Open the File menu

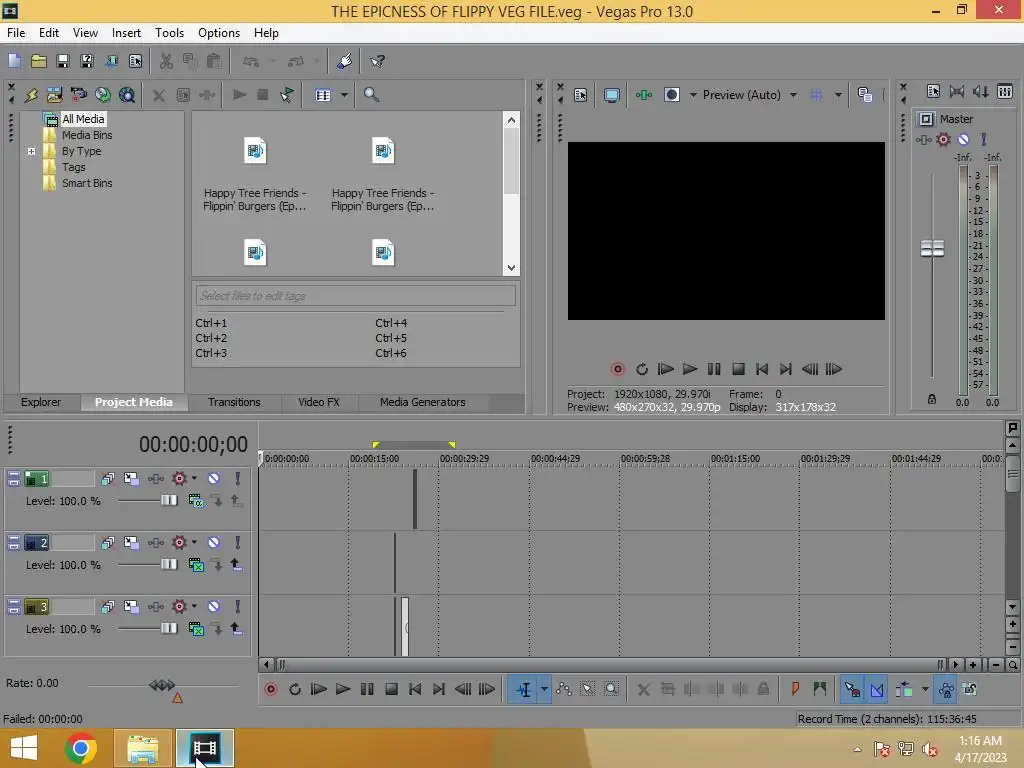[x=16, y=33]
